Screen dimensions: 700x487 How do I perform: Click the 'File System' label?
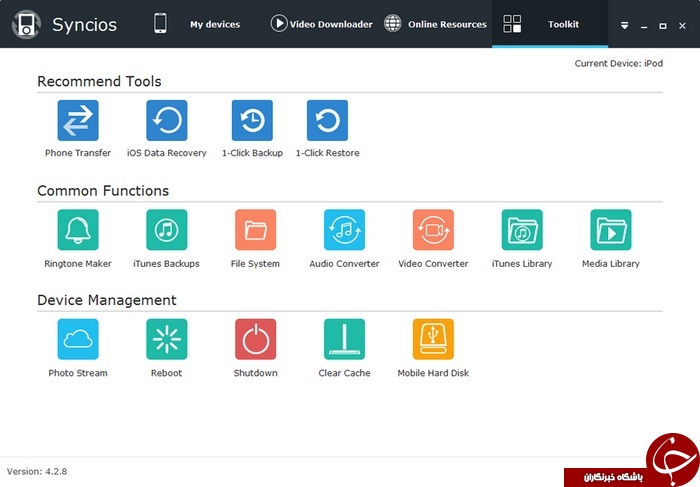(255, 263)
